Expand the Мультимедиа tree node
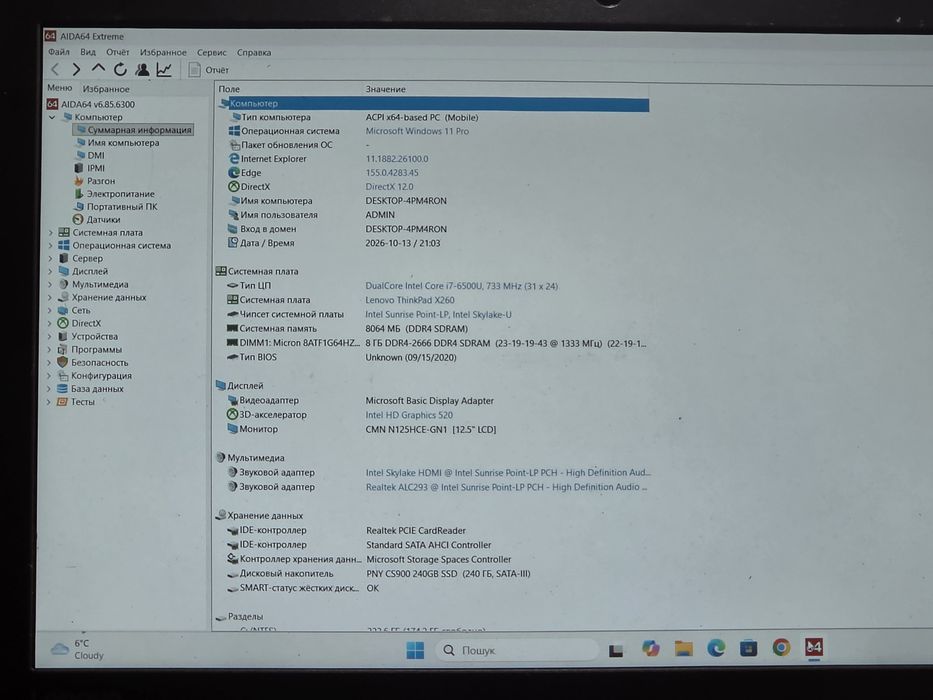Image resolution: width=933 pixels, height=700 pixels. click(51, 285)
